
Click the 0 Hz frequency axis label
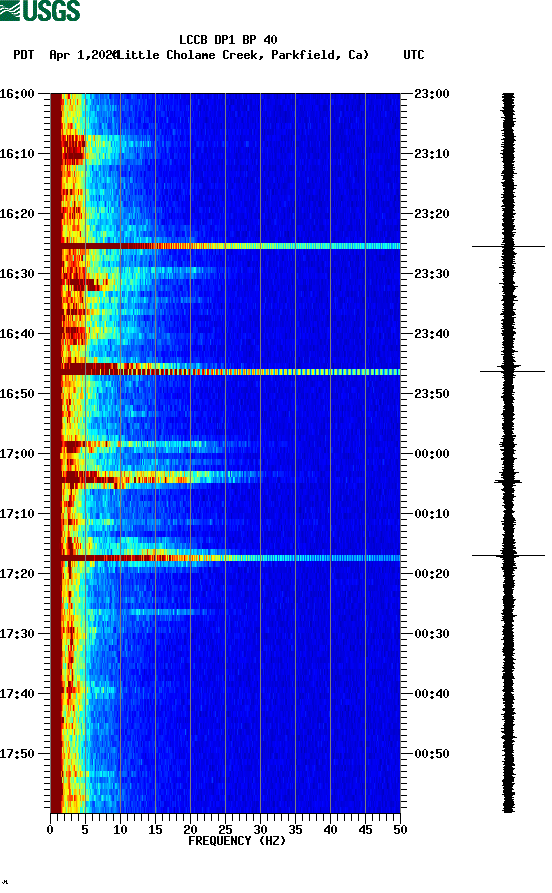[50, 830]
